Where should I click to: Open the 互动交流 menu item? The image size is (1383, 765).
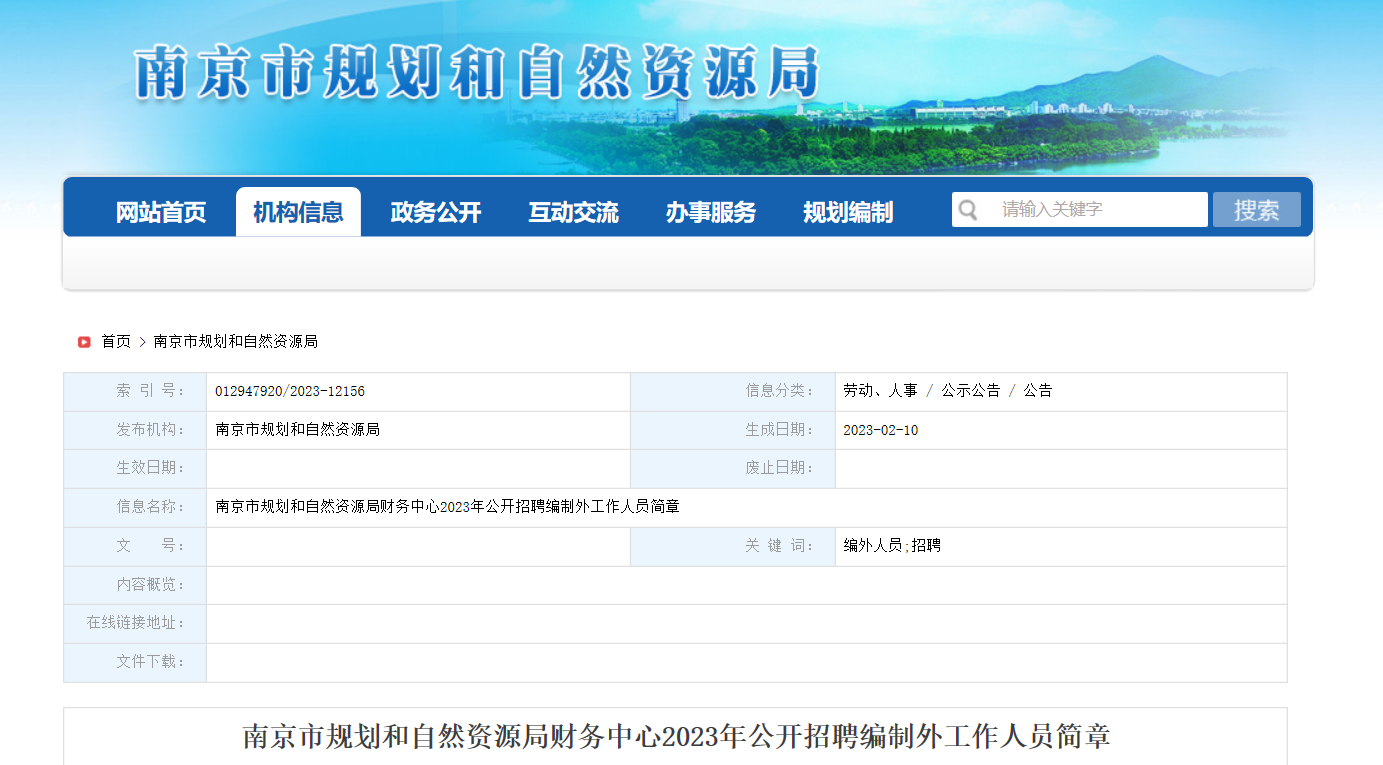click(x=573, y=212)
